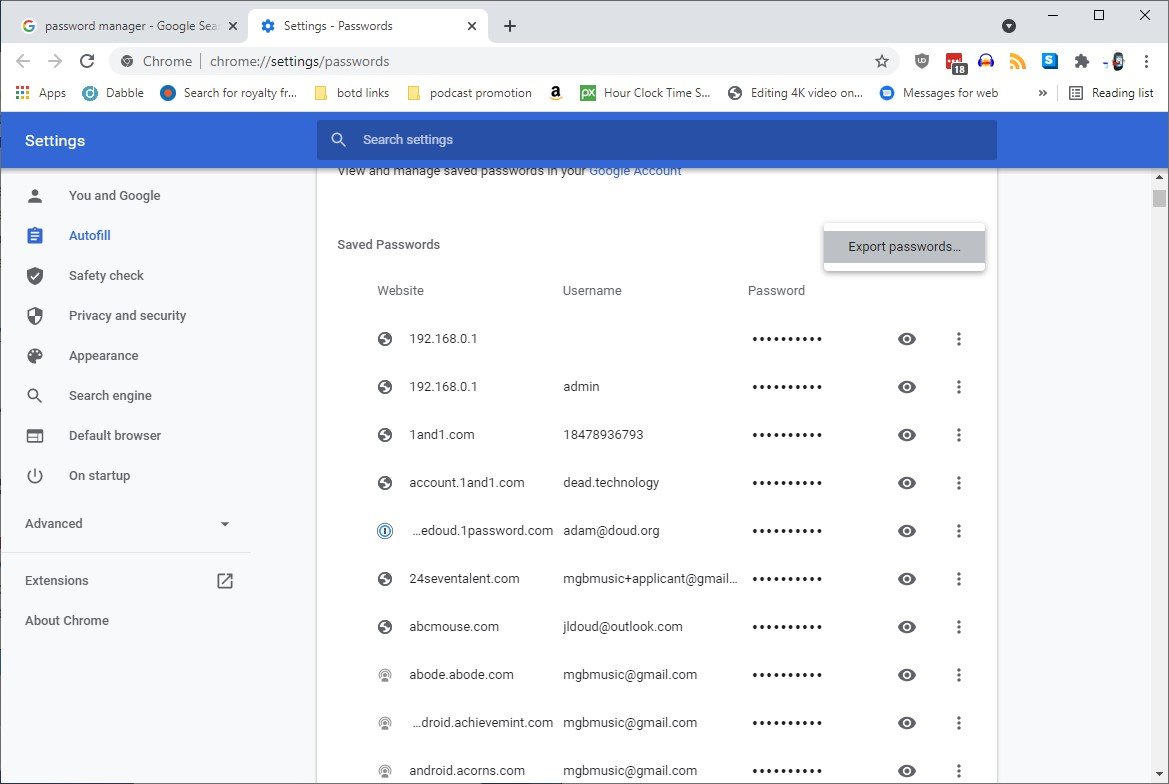Show password for 192.168.0.1 admin entry
1169x784 pixels.
coord(907,387)
